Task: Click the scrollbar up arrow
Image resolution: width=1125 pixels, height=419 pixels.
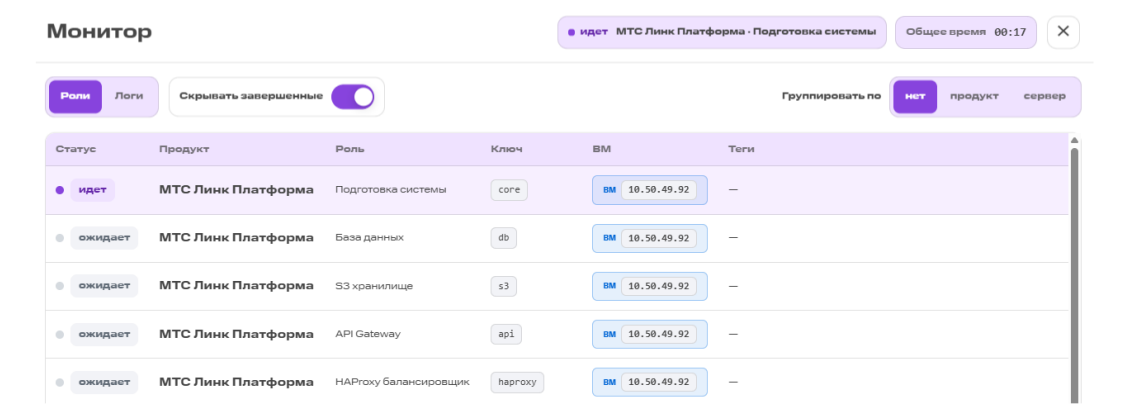Action: tap(1074, 140)
